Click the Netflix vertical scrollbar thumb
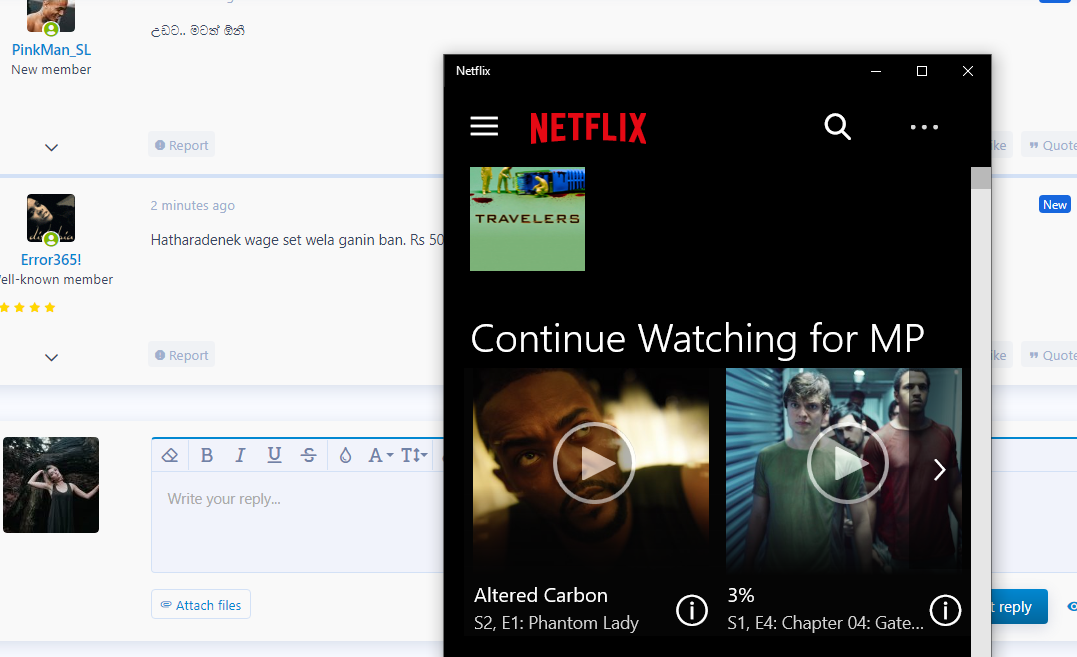1077x657 pixels. (x=981, y=178)
